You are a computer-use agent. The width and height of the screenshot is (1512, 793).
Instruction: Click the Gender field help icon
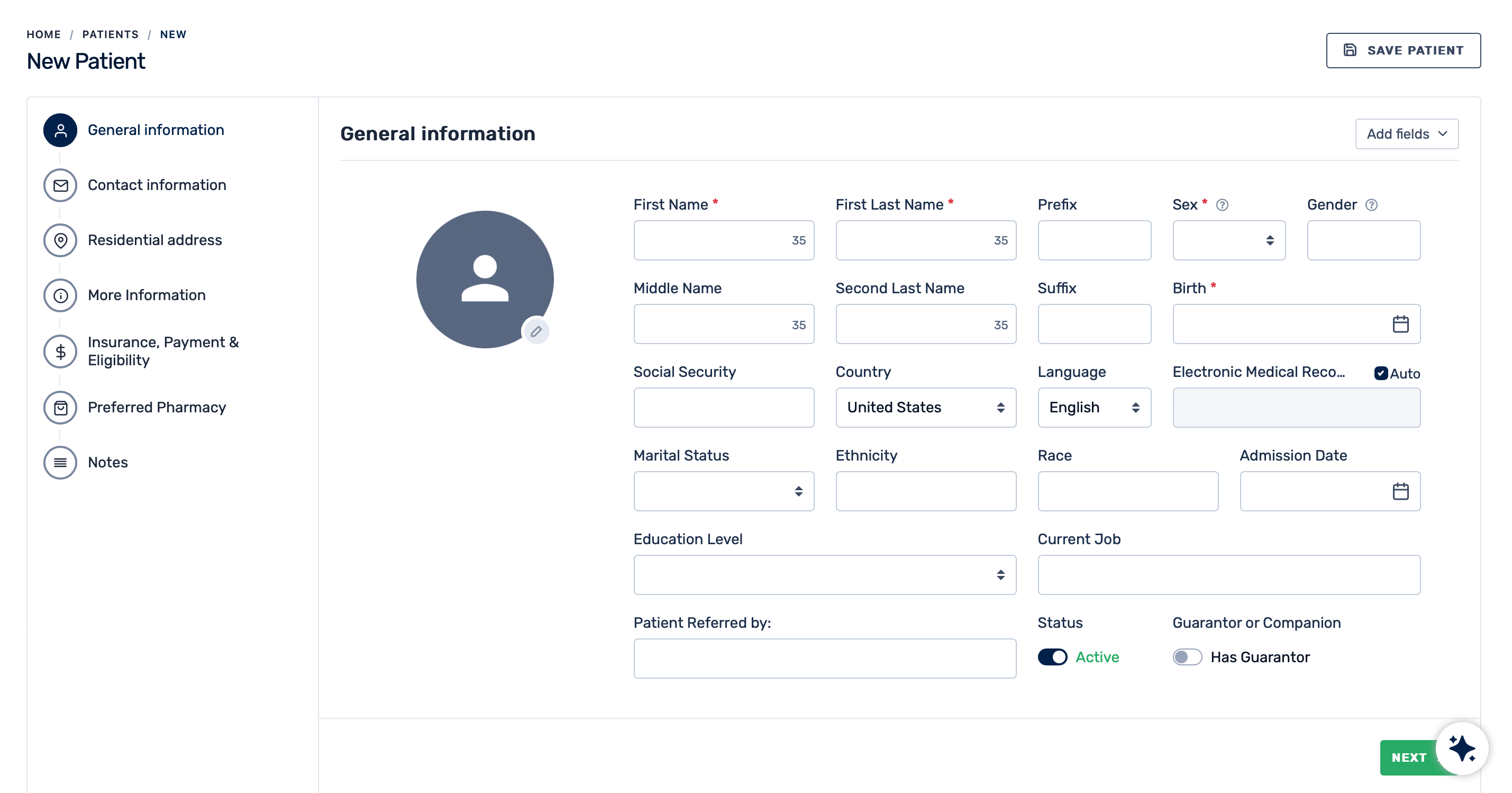1371,205
